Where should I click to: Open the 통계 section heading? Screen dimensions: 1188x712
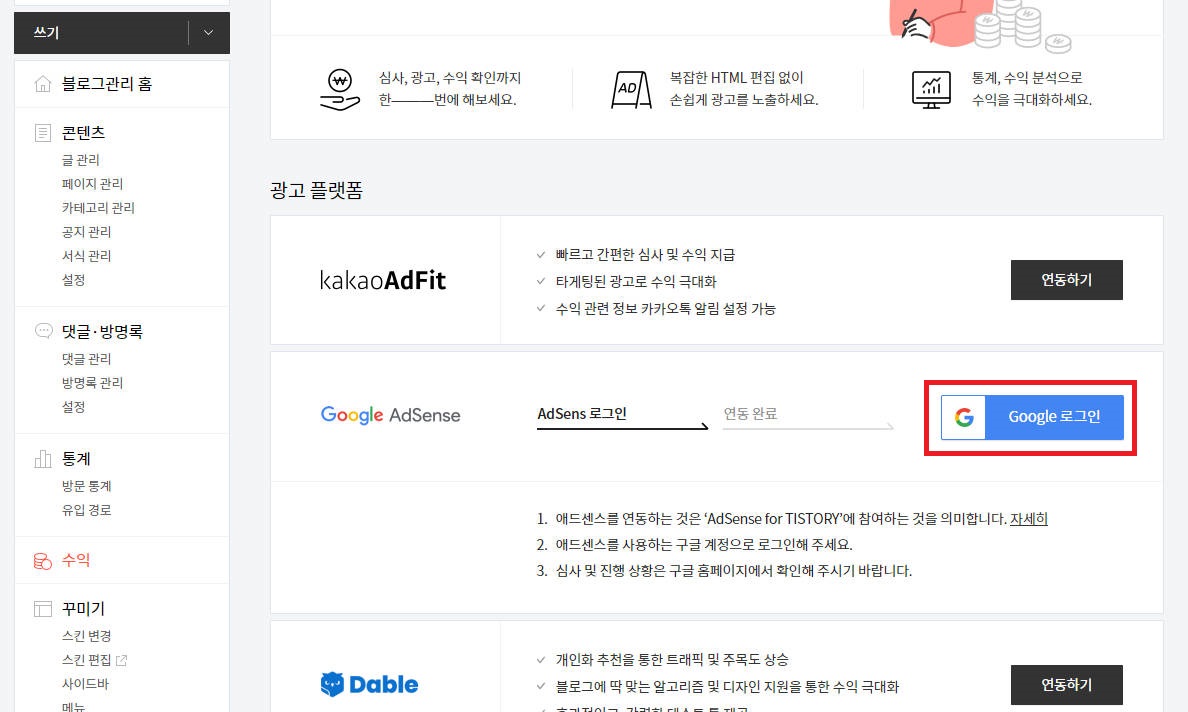point(77,458)
